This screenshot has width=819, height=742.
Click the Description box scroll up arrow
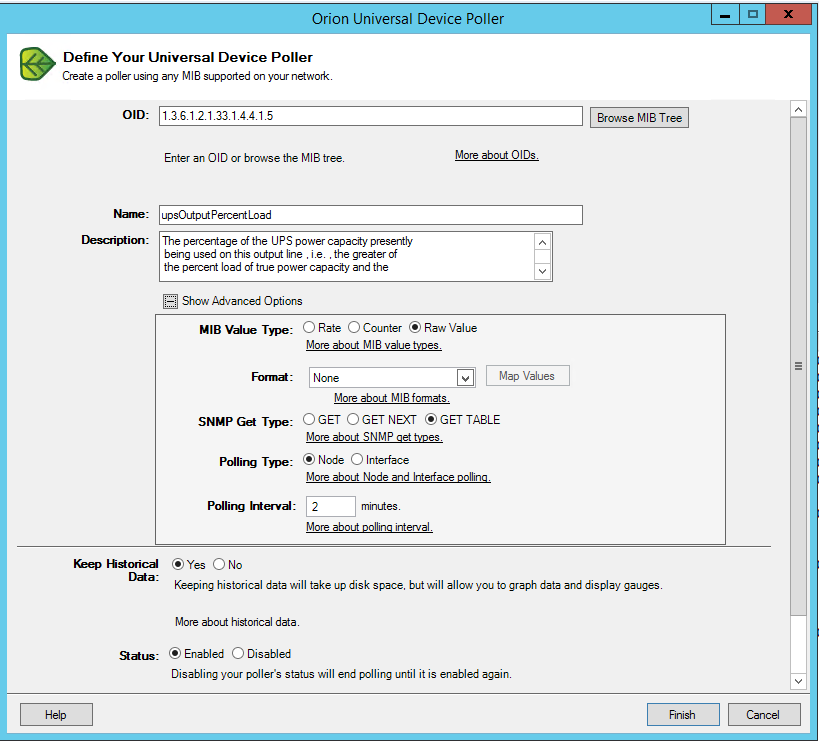542,242
